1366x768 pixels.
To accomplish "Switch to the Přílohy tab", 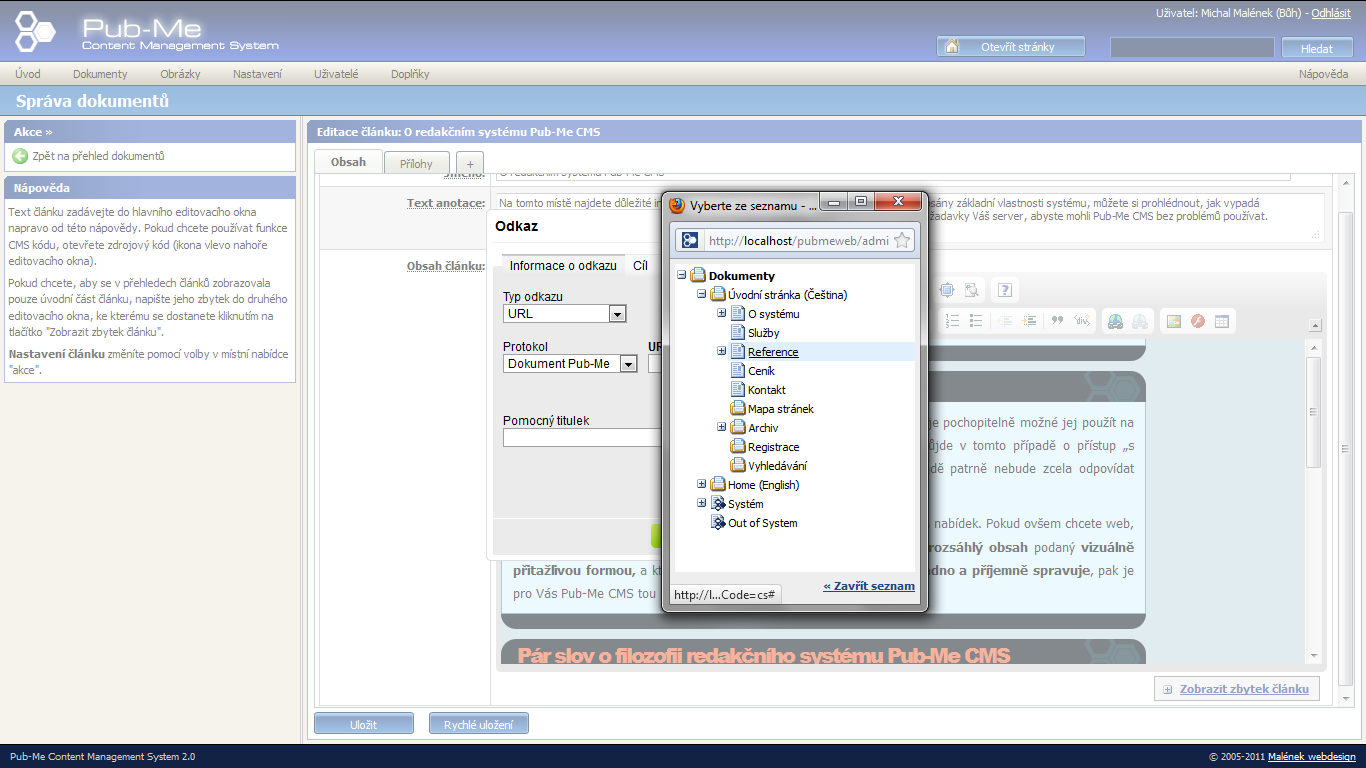I will pos(416,163).
